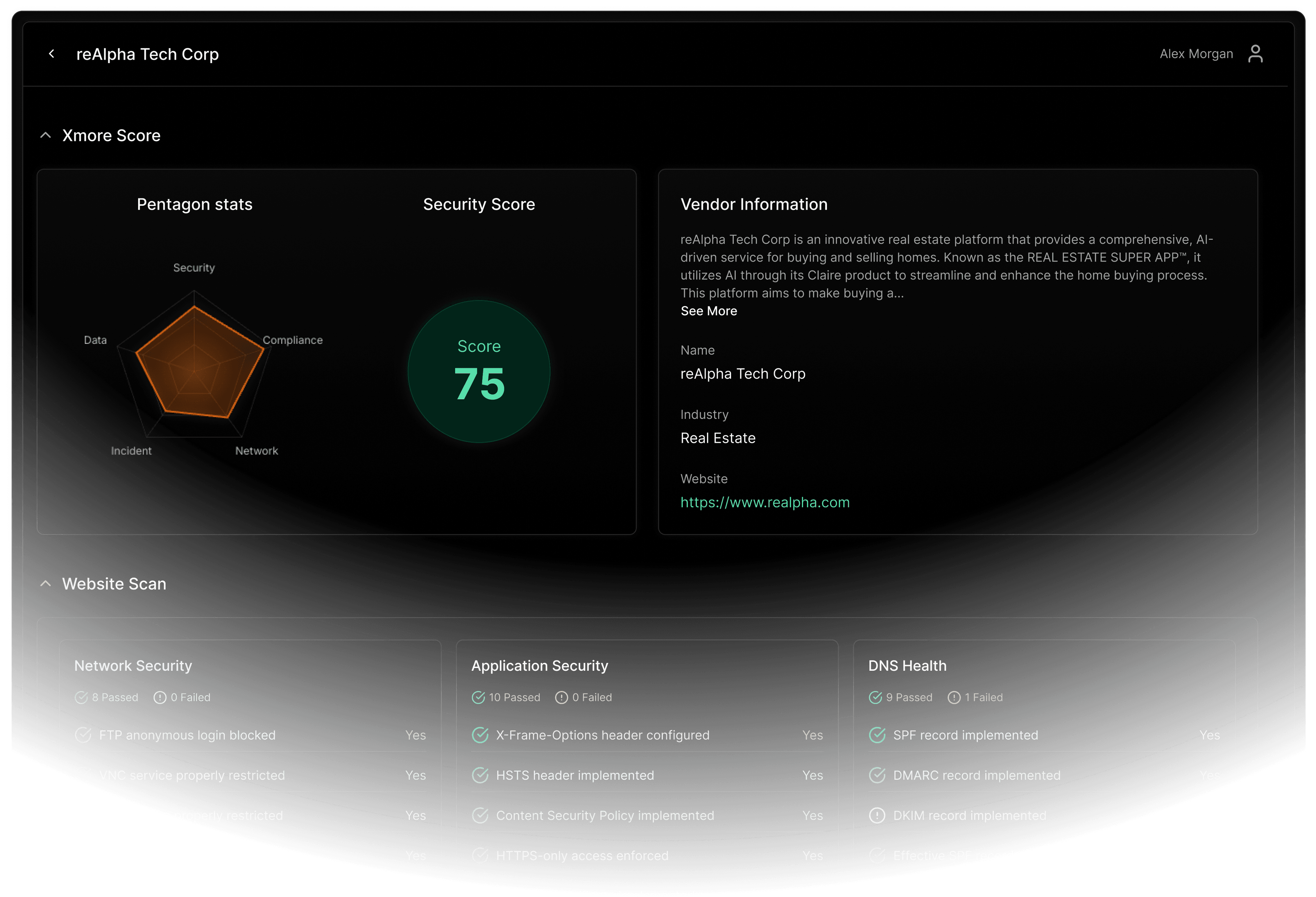The width and height of the screenshot is (1316, 897).
Task: Click the DNS Health card title
Action: click(908, 666)
